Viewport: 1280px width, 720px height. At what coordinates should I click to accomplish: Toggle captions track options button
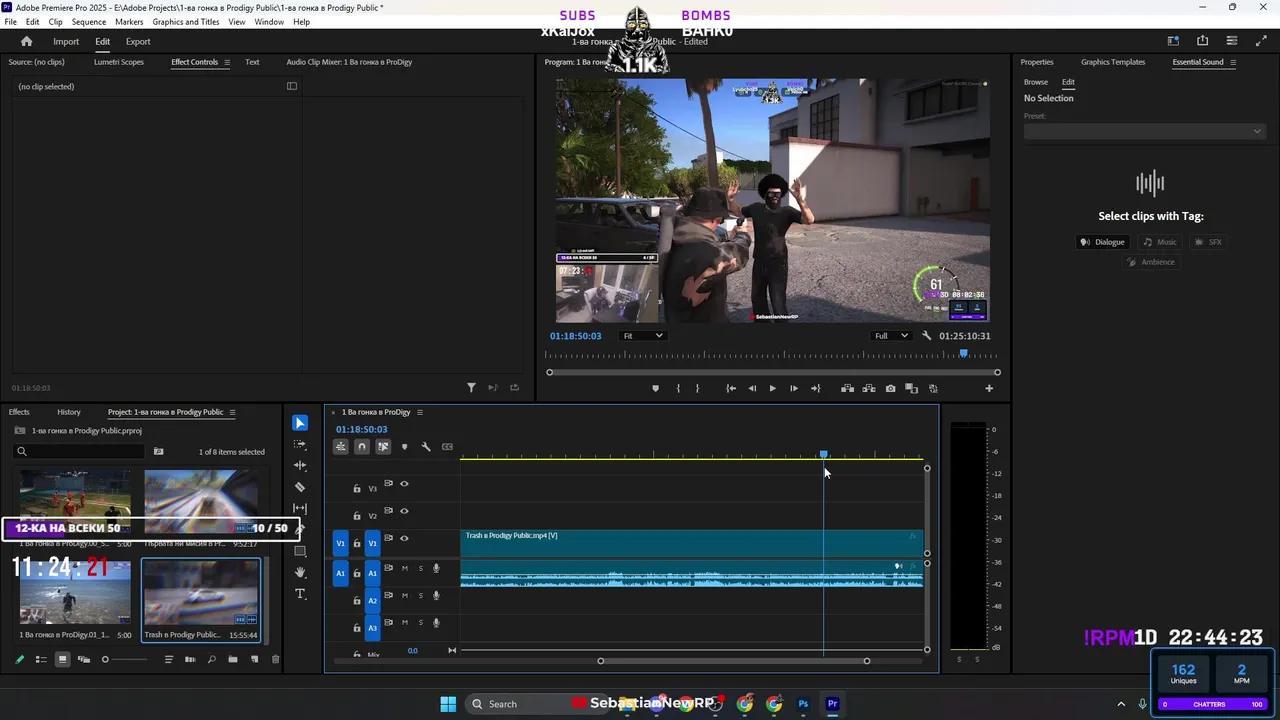click(447, 447)
